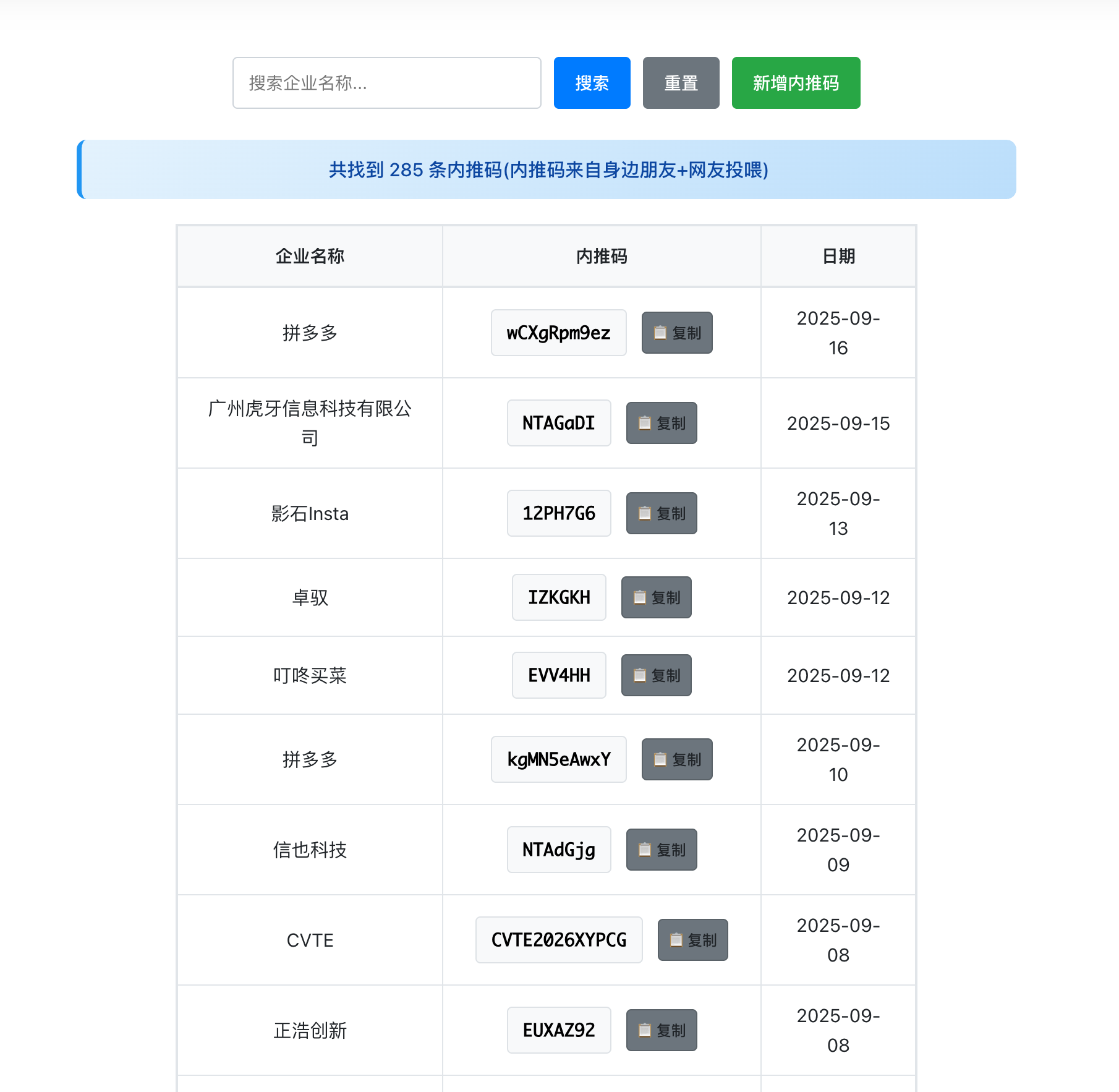Copy the 叮咚买菜 code EVV4HH

[656, 675]
